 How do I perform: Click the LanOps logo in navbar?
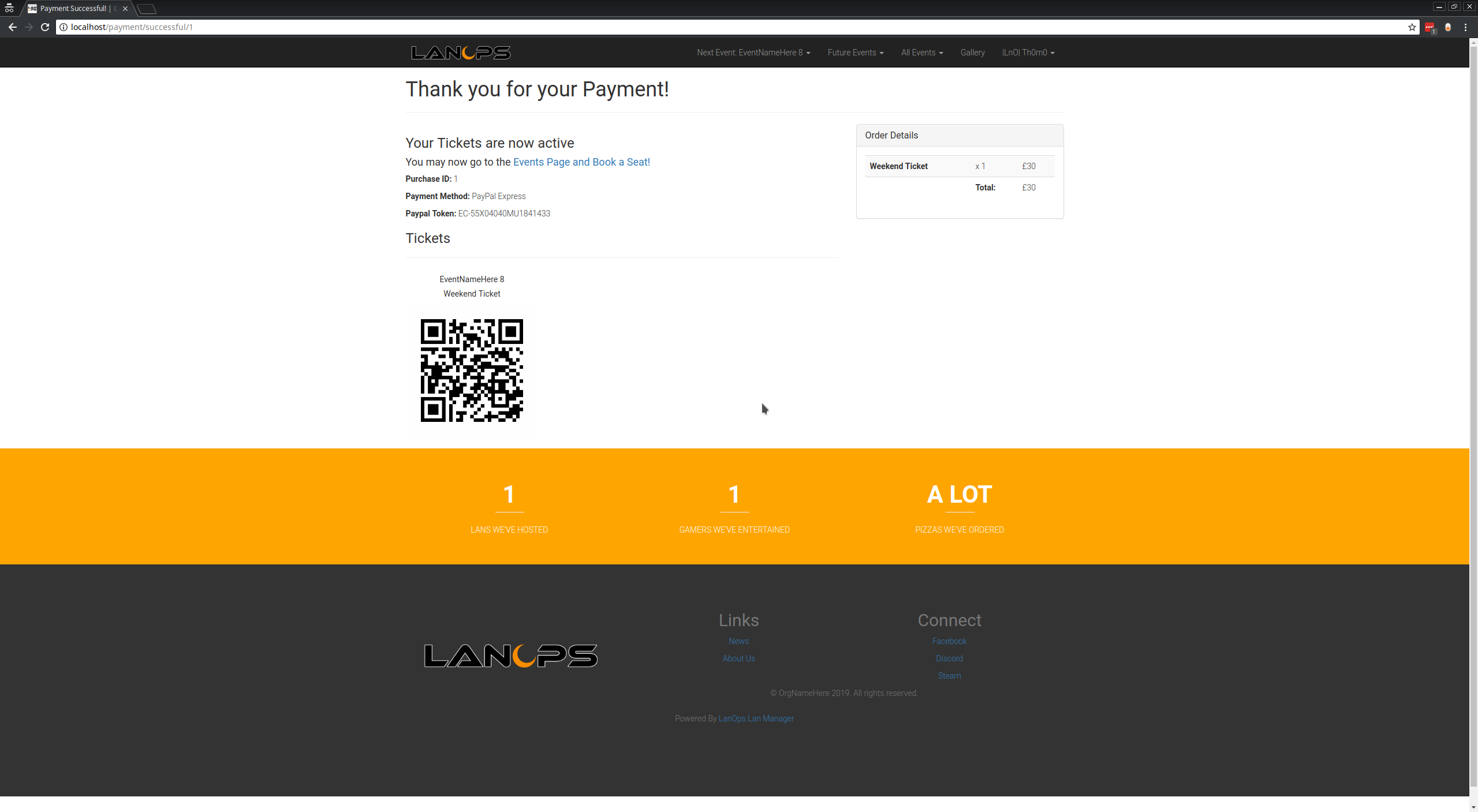pos(461,53)
